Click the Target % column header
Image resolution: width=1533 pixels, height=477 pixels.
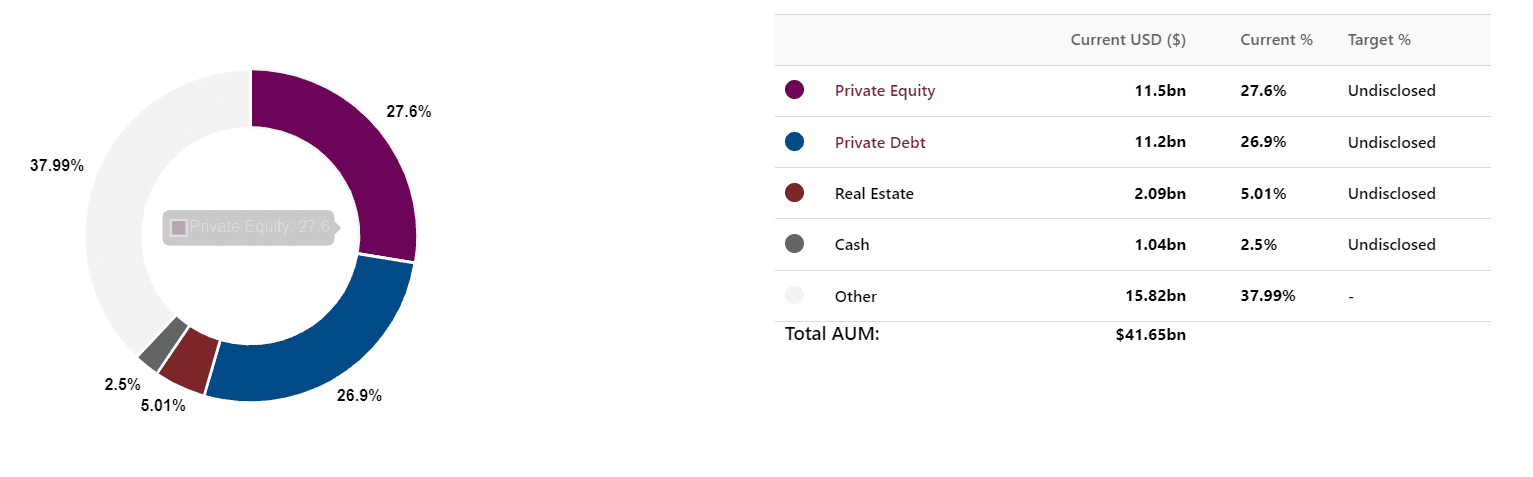coord(1379,40)
